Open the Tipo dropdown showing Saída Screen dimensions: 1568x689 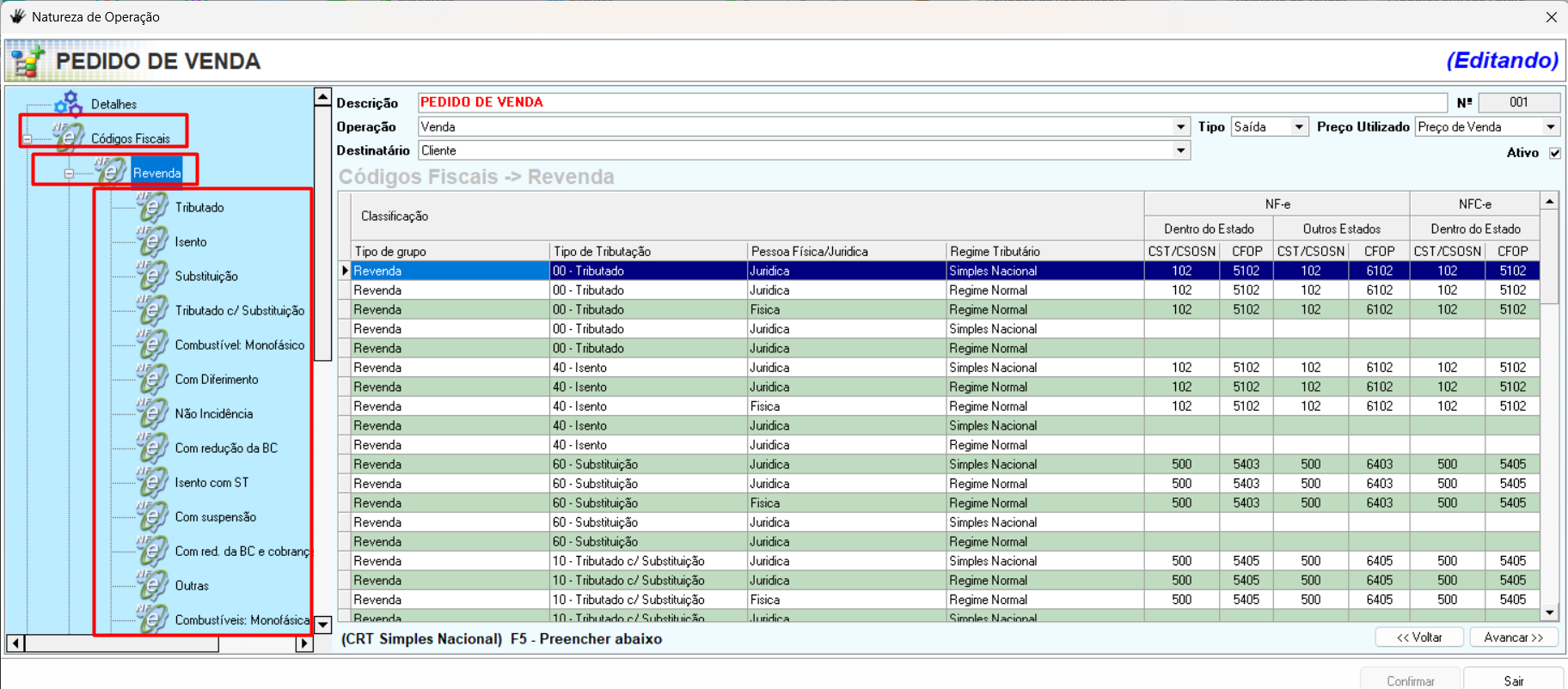[x=1298, y=126]
